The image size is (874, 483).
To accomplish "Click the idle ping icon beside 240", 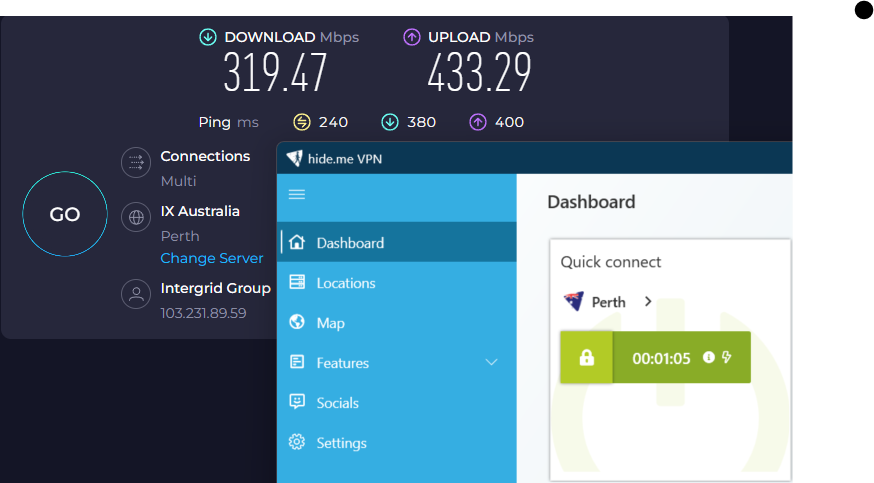I will 302,122.
